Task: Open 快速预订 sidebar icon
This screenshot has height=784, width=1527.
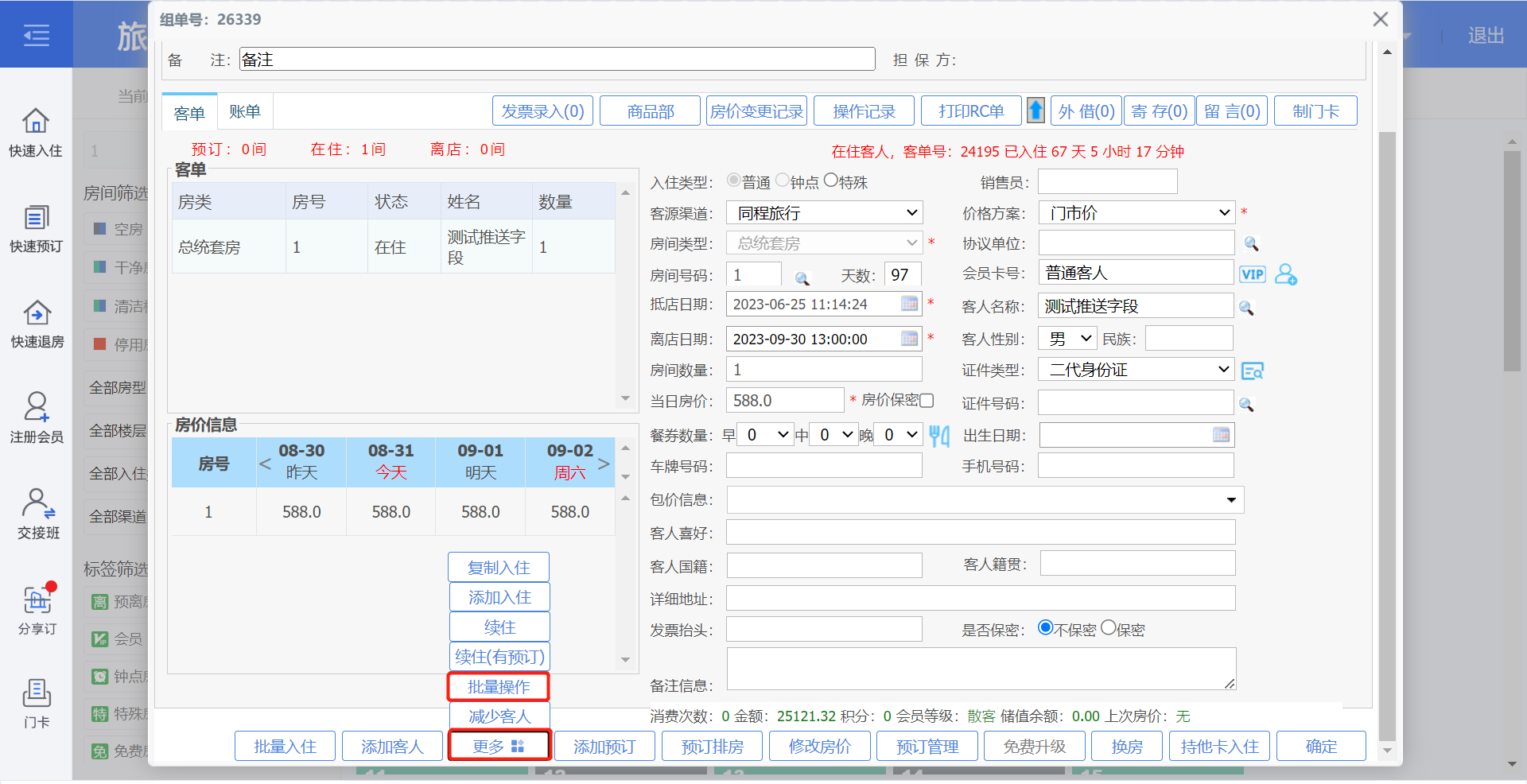Action: click(36, 217)
